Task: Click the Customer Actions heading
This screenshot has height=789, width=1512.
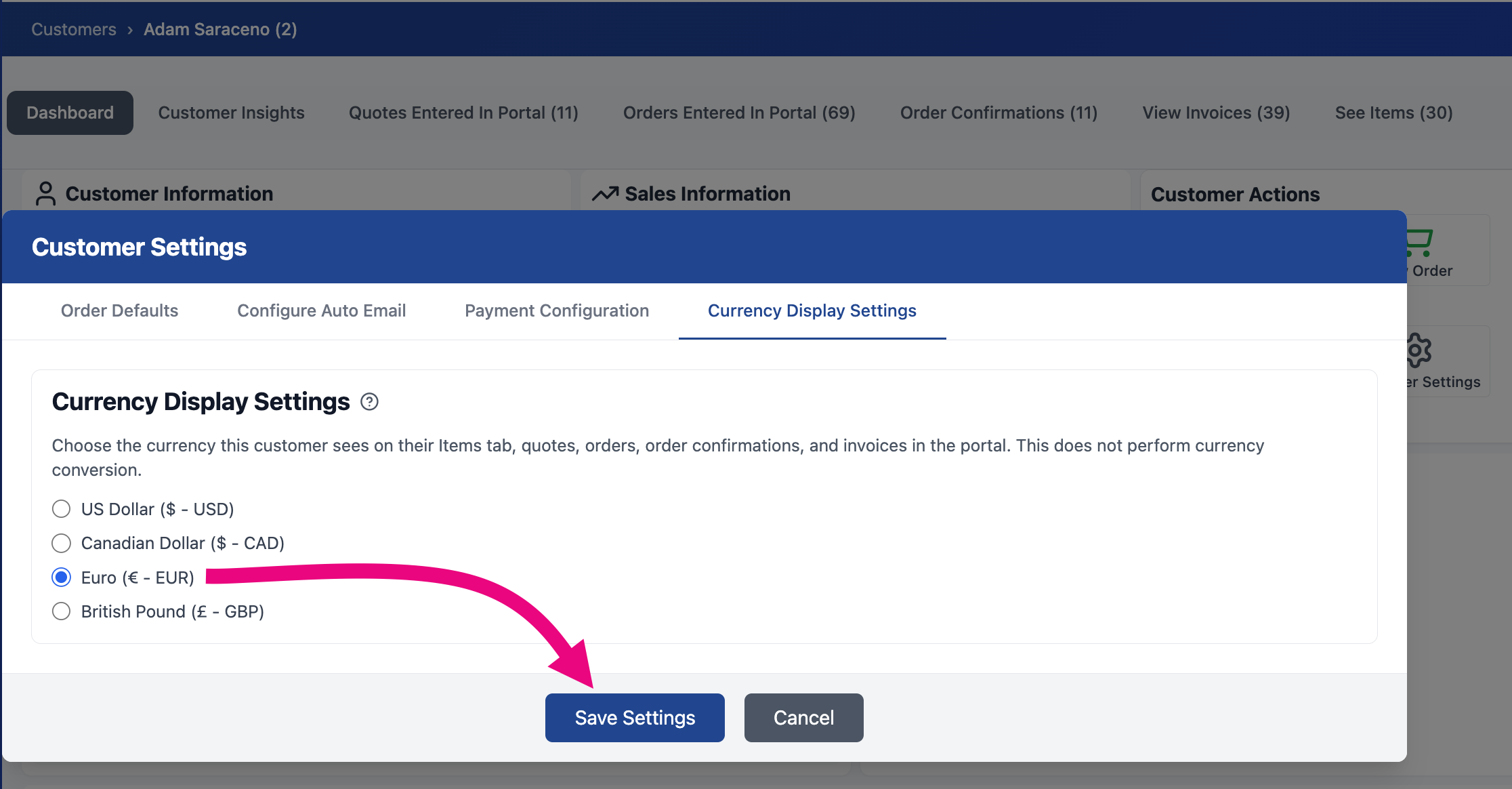Action: pos(1235,195)
